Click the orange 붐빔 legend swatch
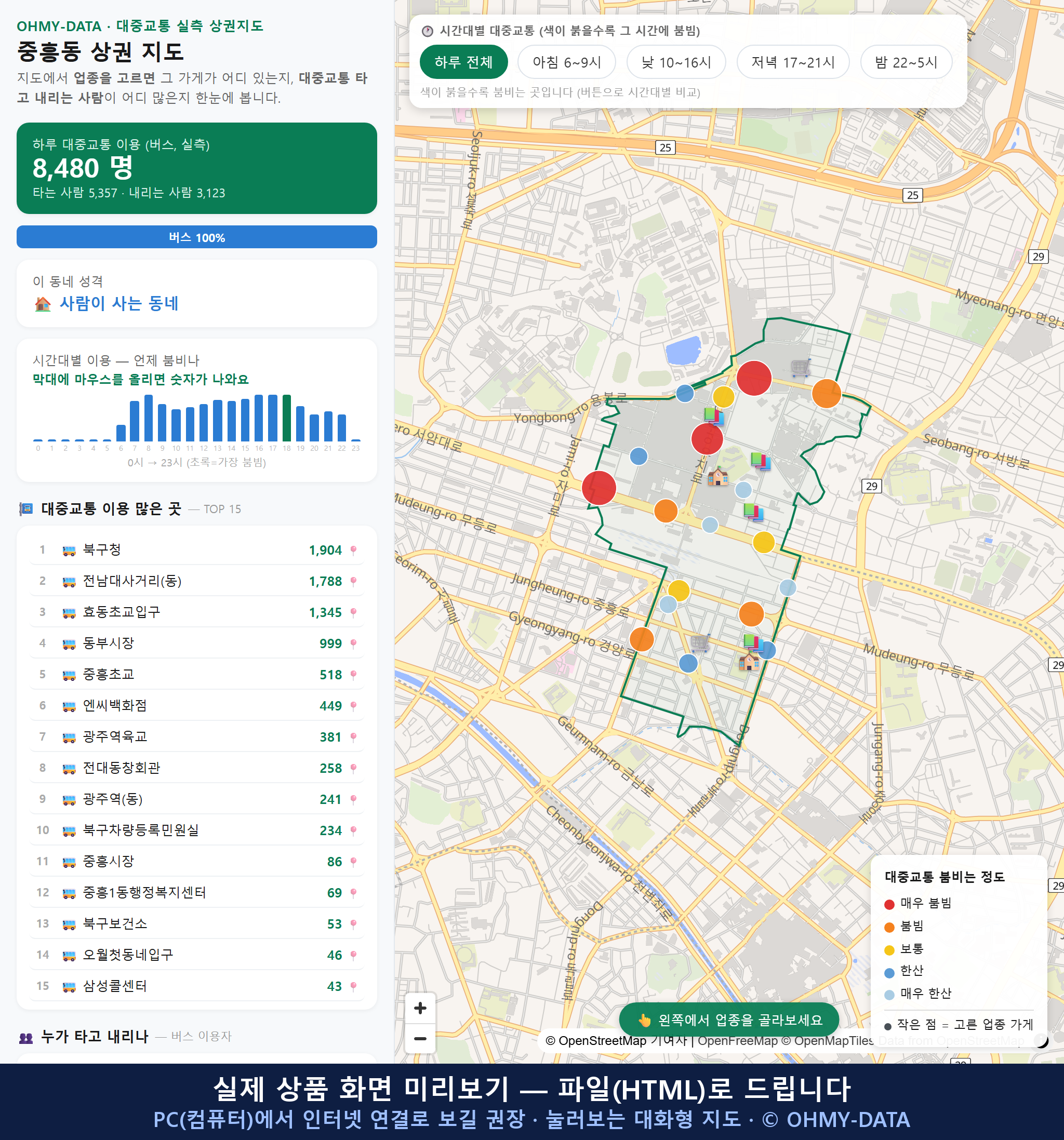This screenshot has width=1064, height=1140. coord(889,927)
